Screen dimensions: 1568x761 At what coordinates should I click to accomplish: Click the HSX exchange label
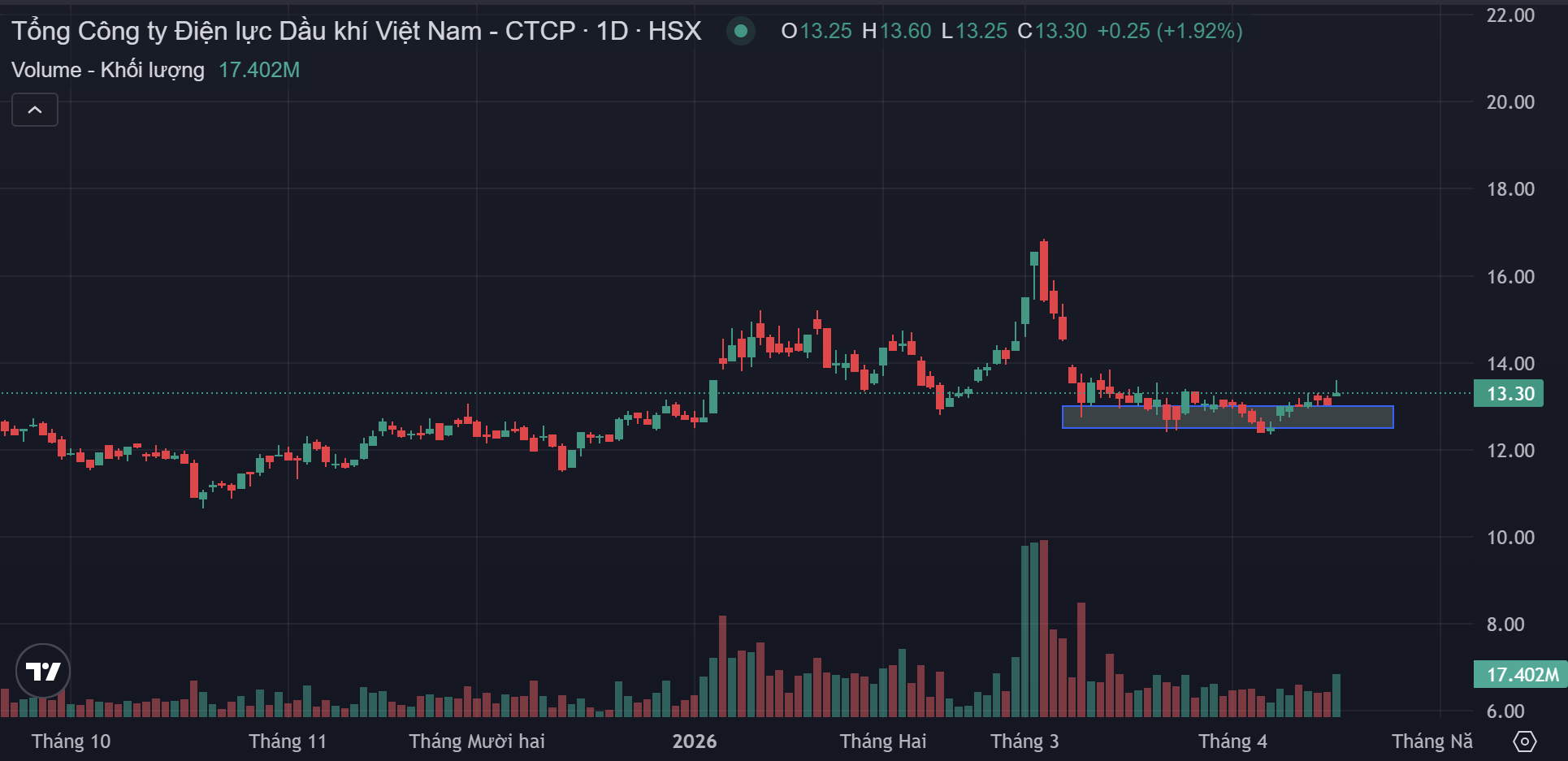674,31
